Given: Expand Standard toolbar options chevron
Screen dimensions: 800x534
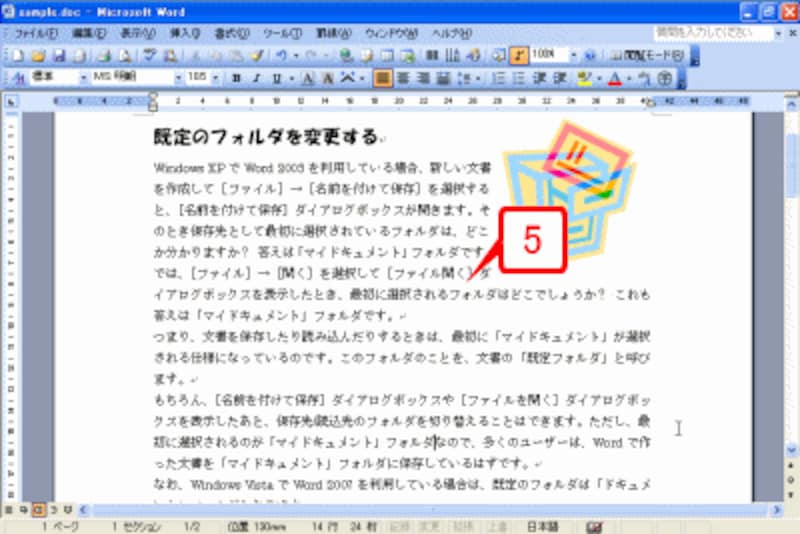Looking at the screenshot, I should pos(694,55).
